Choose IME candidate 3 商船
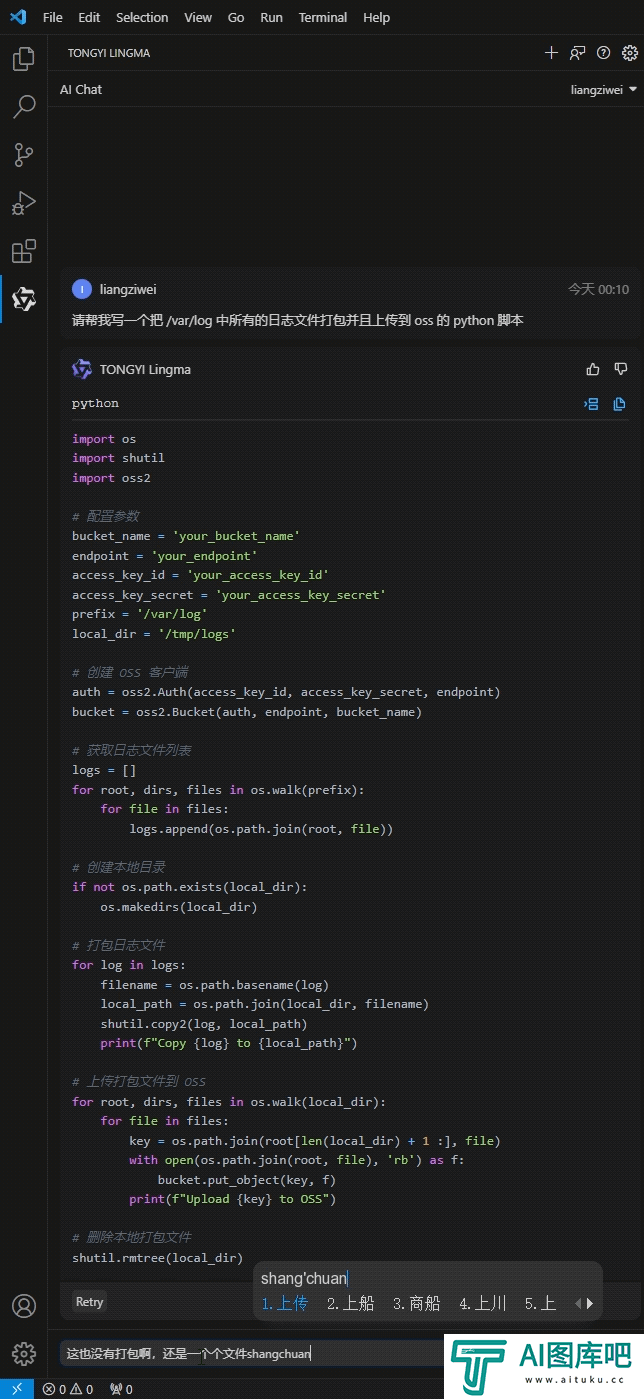644x1399 pixels. (417, 1303)
